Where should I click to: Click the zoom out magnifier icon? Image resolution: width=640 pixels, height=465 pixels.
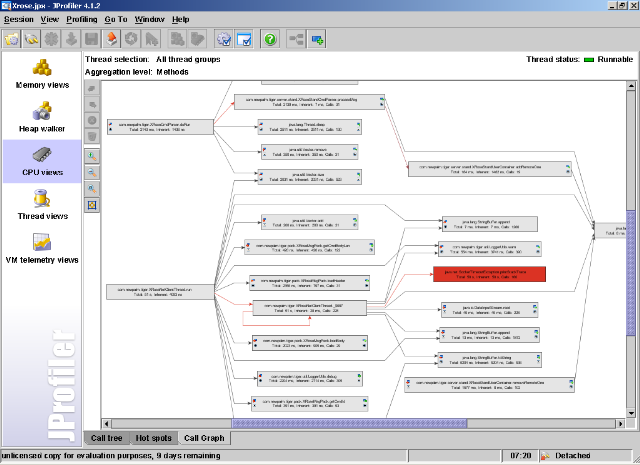[x=92, y=173]
